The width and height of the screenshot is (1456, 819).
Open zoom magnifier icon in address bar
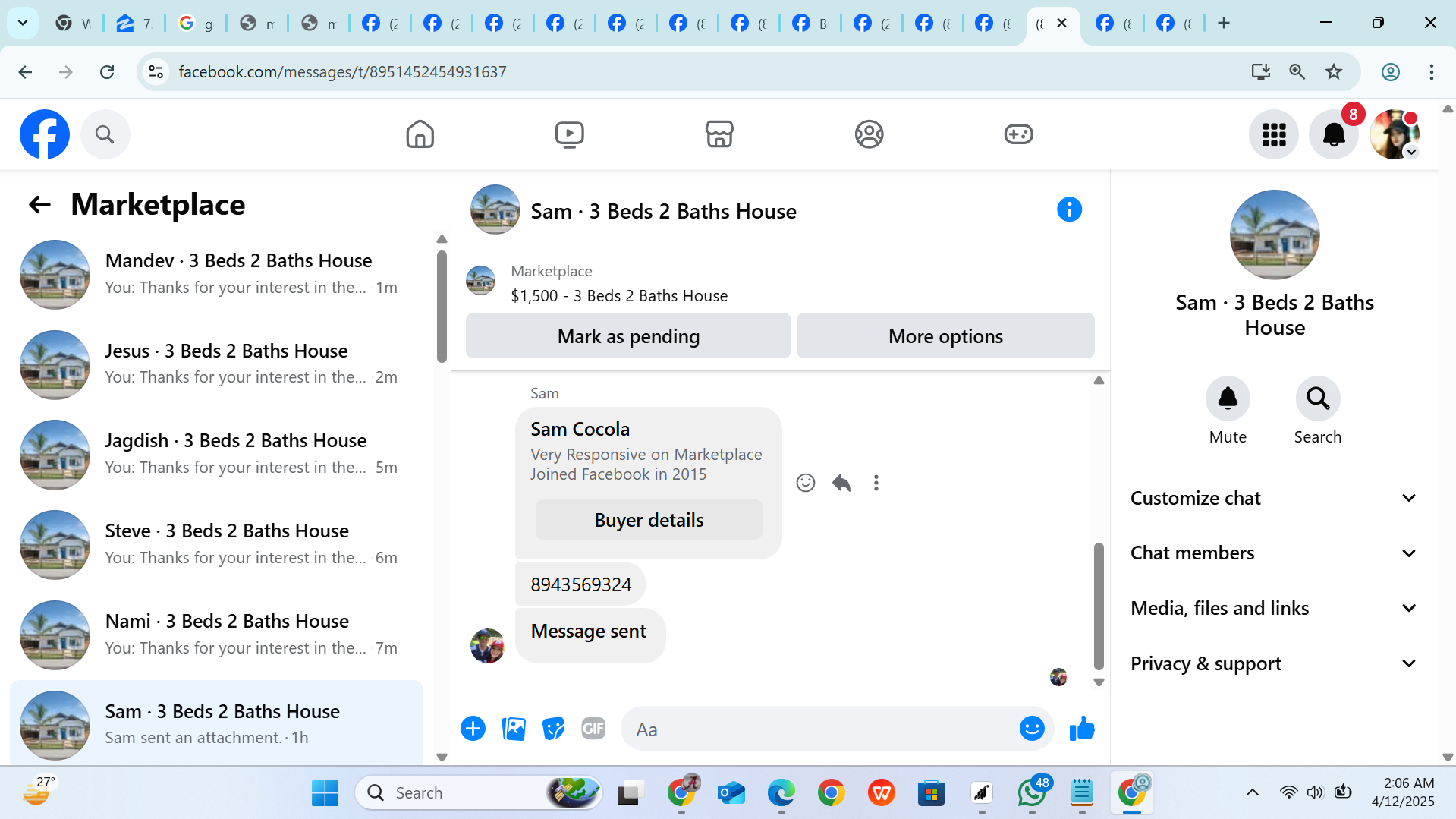click(1297, 71)
